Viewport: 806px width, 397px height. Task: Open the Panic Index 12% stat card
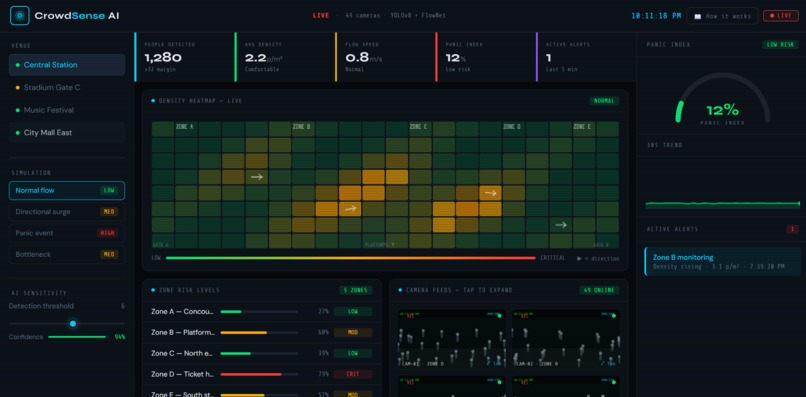485,57
